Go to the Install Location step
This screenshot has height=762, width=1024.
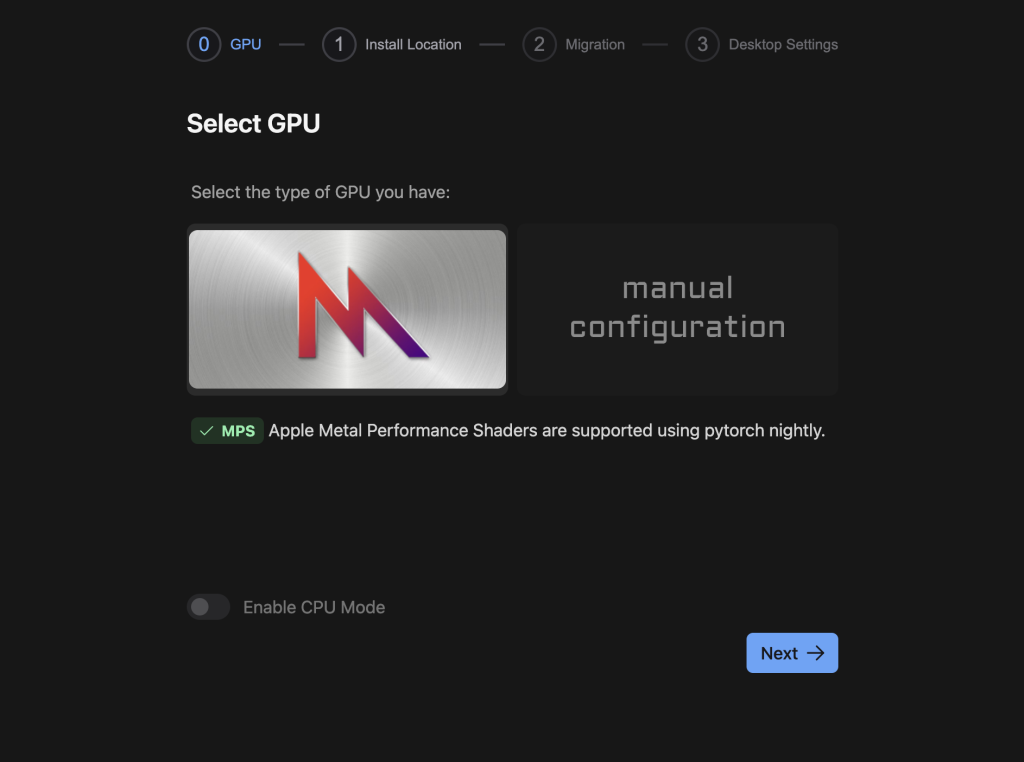413,44
